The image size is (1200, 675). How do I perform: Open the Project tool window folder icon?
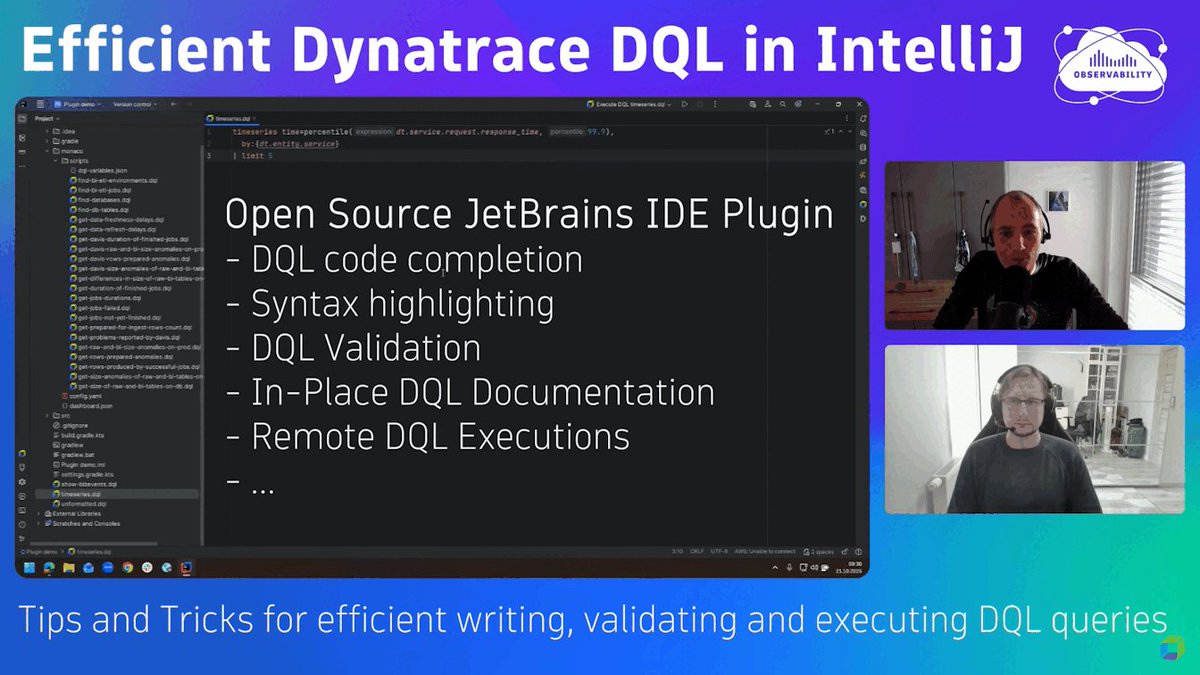click(x=22, y=119)
